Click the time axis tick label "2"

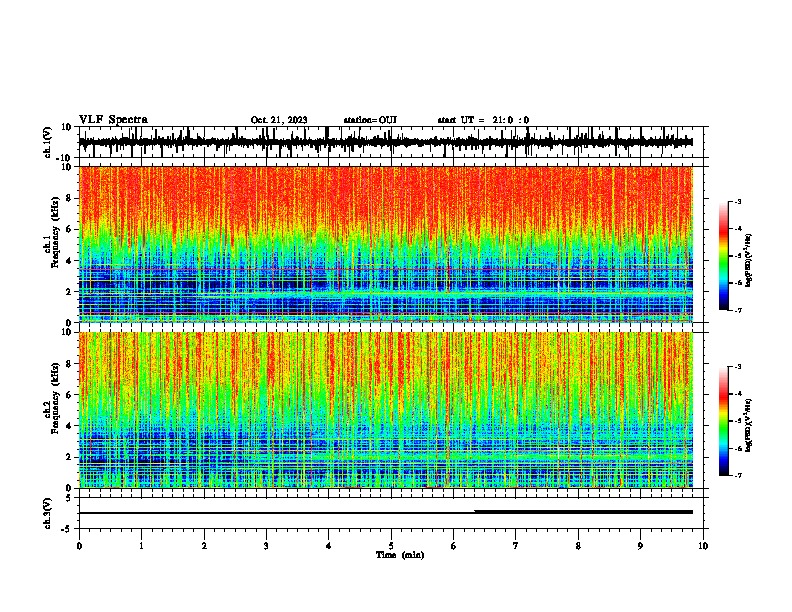[x=204, y=546]
